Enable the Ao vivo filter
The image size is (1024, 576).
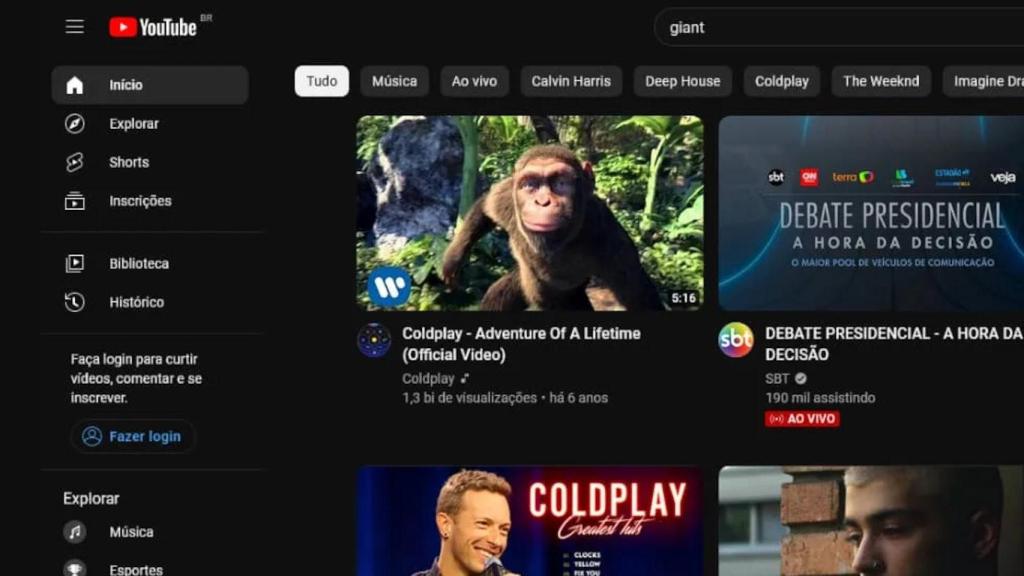pos(474,81)
